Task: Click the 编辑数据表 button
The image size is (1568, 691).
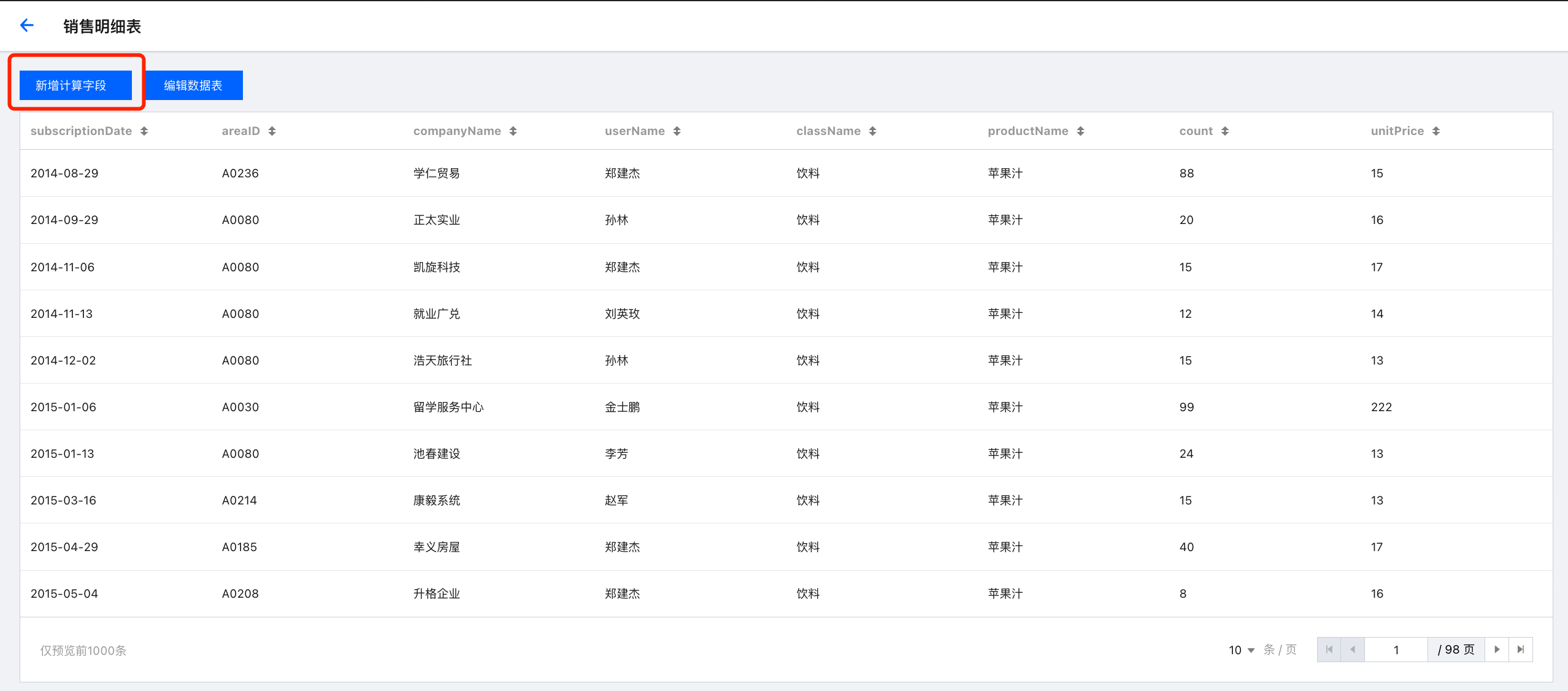Action: tap(193, 85)
